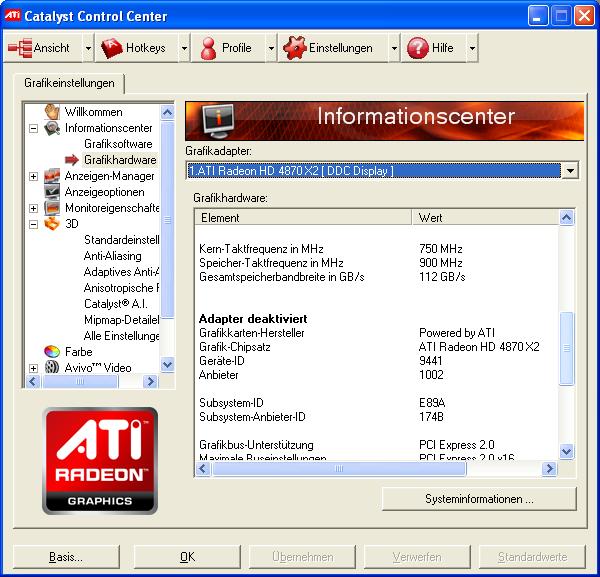The width and height of the screenshot is (600, 577).
Task: Open the Hilfe dropdown arrow
Action: [x=472, y=48]
